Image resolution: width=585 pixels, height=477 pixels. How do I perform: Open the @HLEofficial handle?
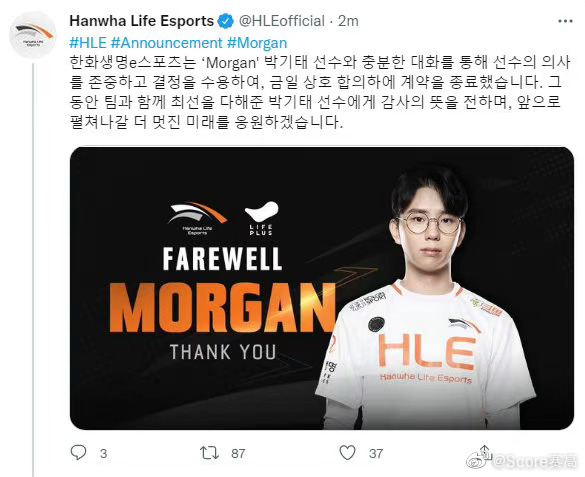(x=282, y=21)
